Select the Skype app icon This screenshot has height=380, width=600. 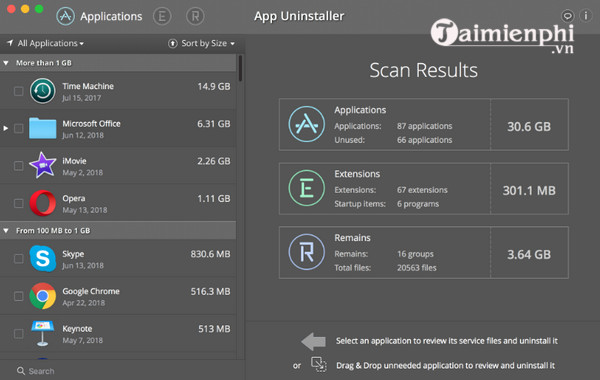[x=42, y=258]
